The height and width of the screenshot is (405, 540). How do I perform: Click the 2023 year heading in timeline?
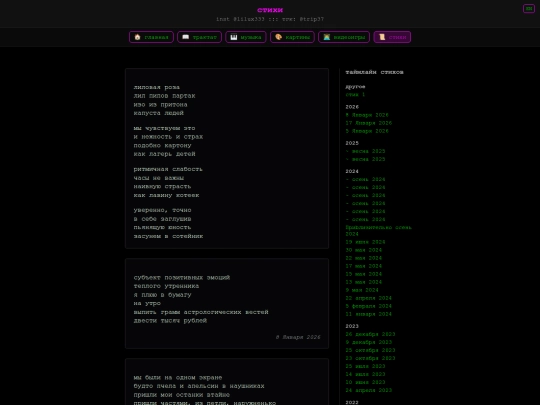352,326
